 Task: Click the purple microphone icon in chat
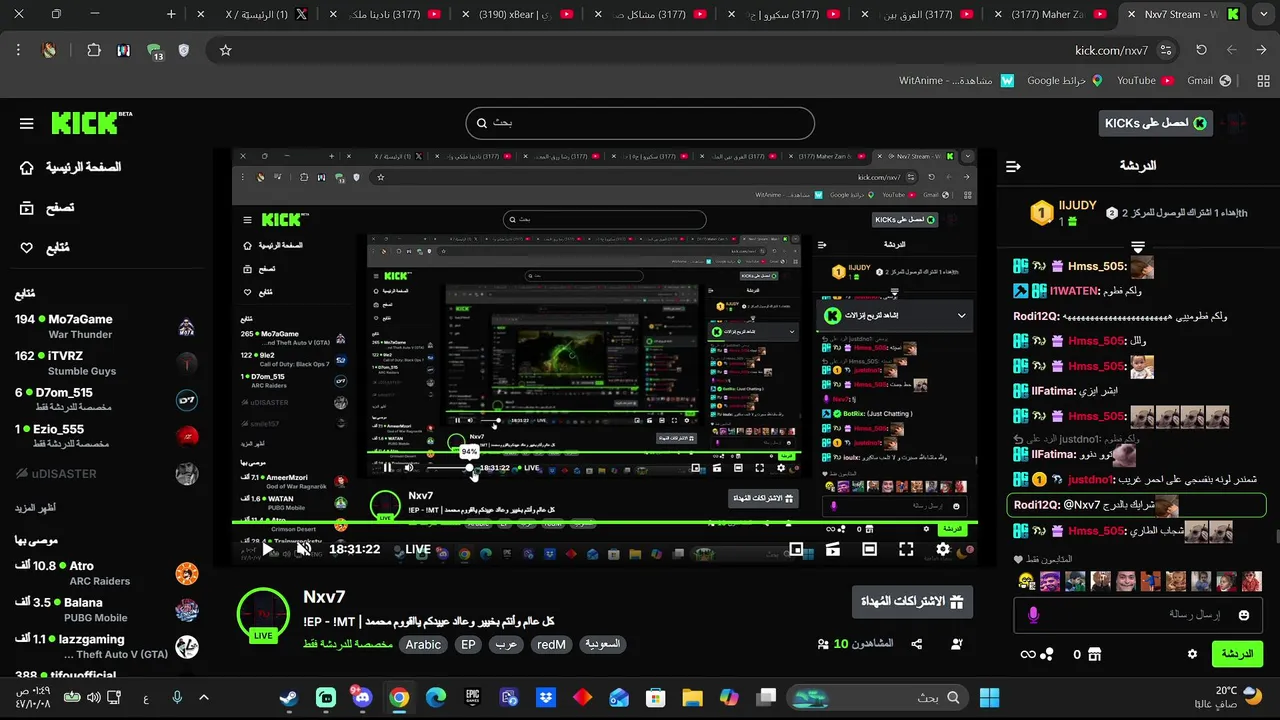(x=1034, y=615)
